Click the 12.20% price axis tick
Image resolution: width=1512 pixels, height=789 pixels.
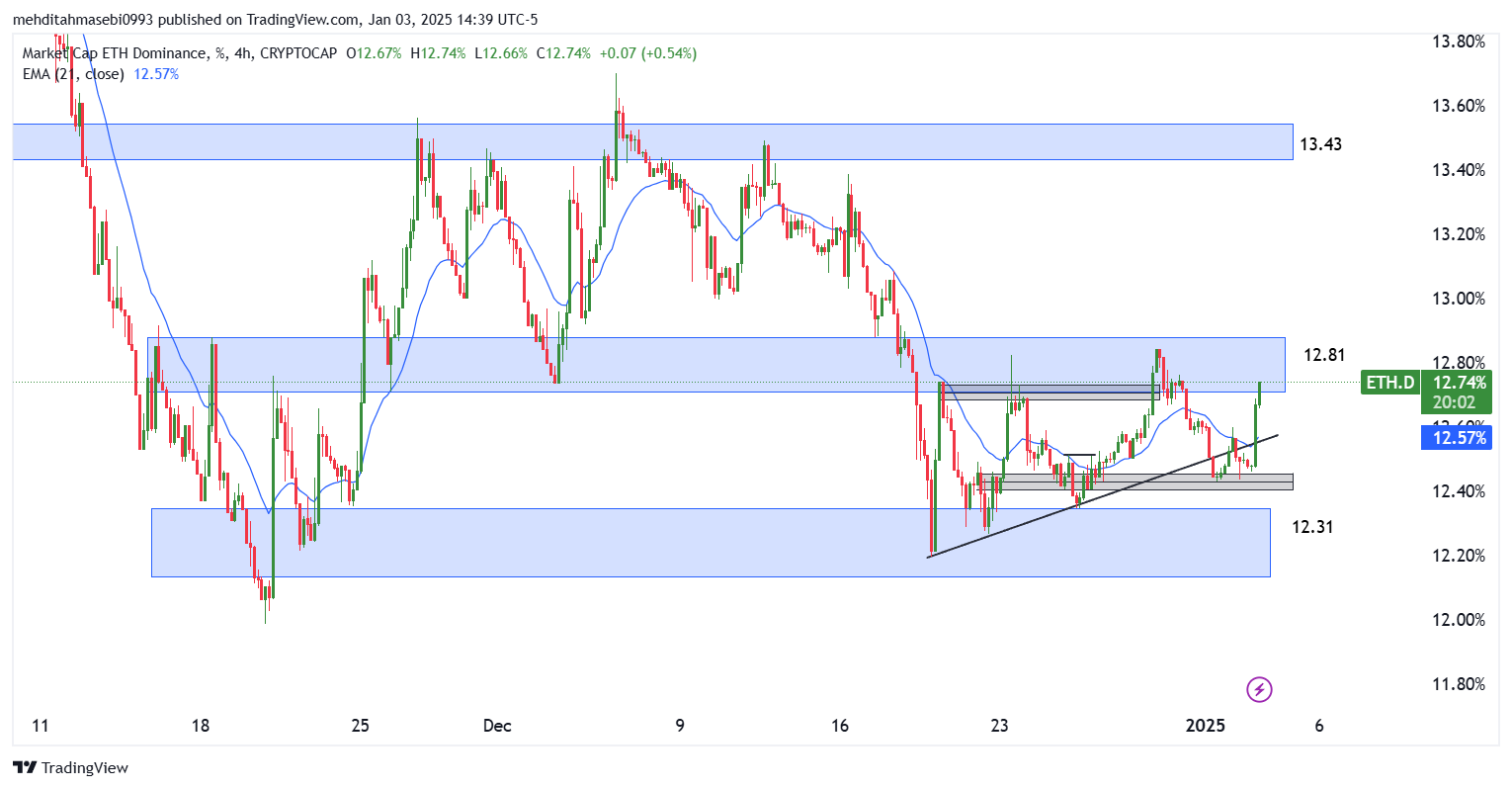point(1459,556)
